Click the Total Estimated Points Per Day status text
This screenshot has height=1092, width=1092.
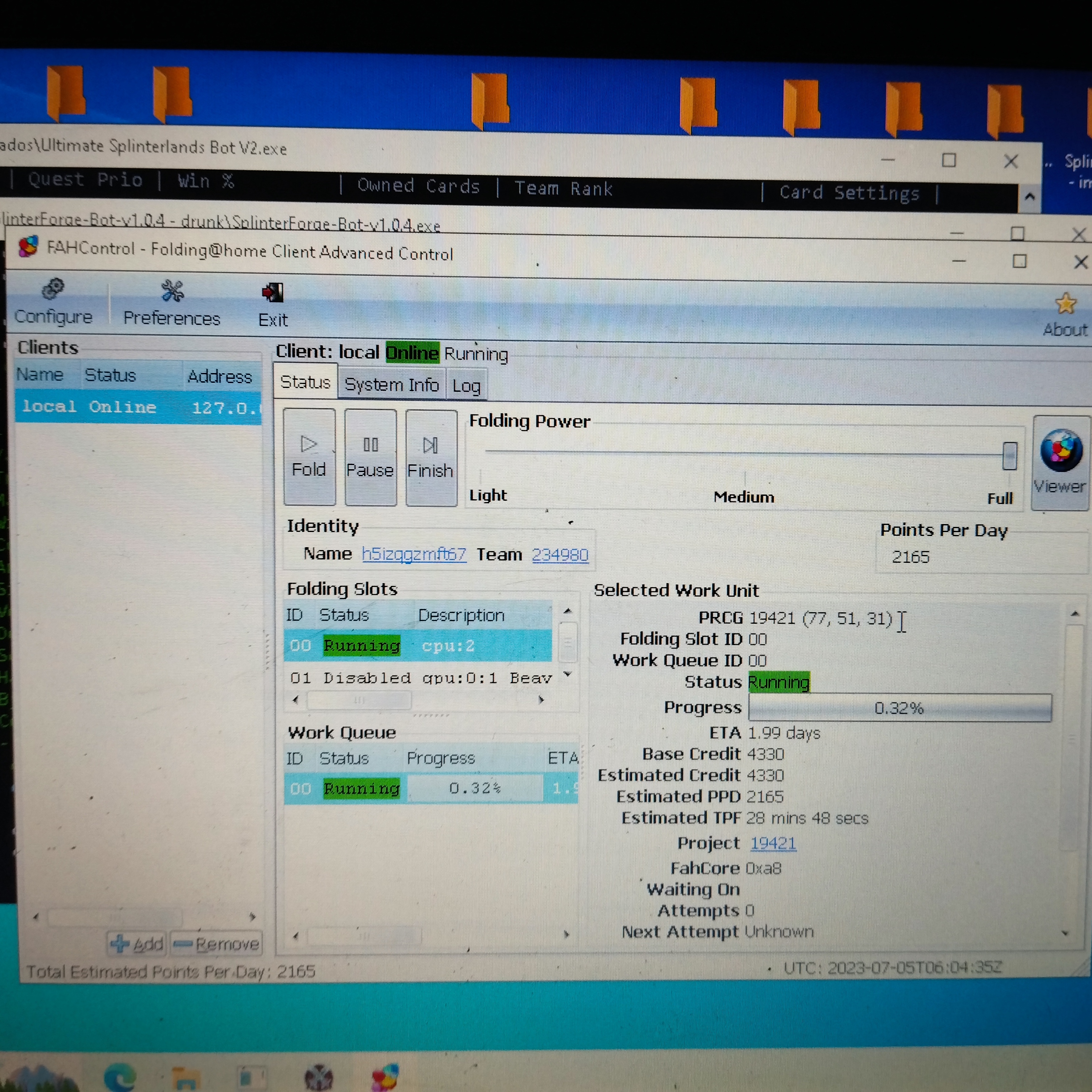(x=171, y=971)
